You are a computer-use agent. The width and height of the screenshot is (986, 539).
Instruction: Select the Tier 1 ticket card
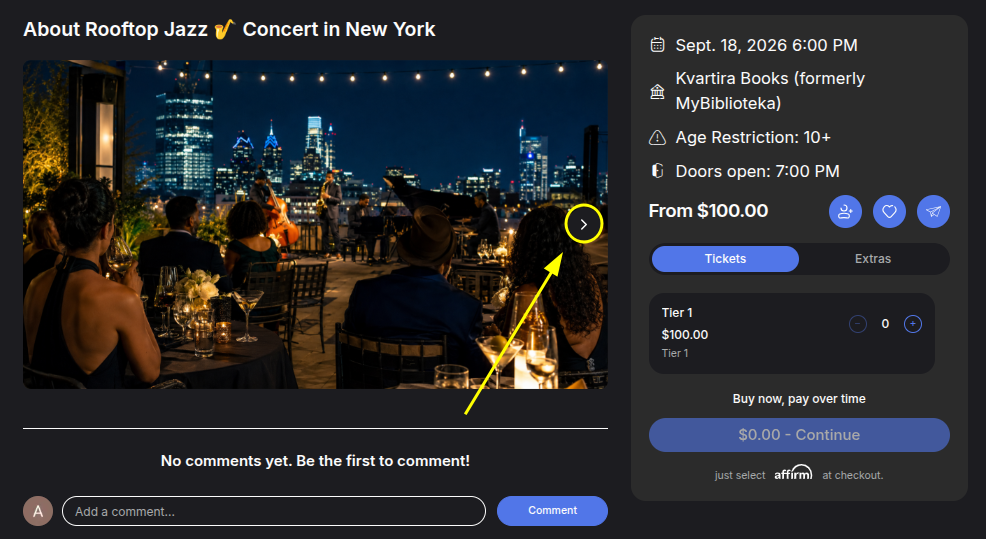click(x=792, y=333)
